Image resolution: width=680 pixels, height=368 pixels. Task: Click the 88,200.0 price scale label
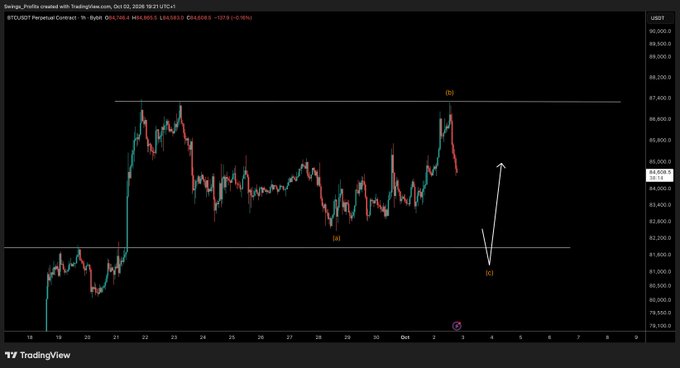click(x=660, y=78)
